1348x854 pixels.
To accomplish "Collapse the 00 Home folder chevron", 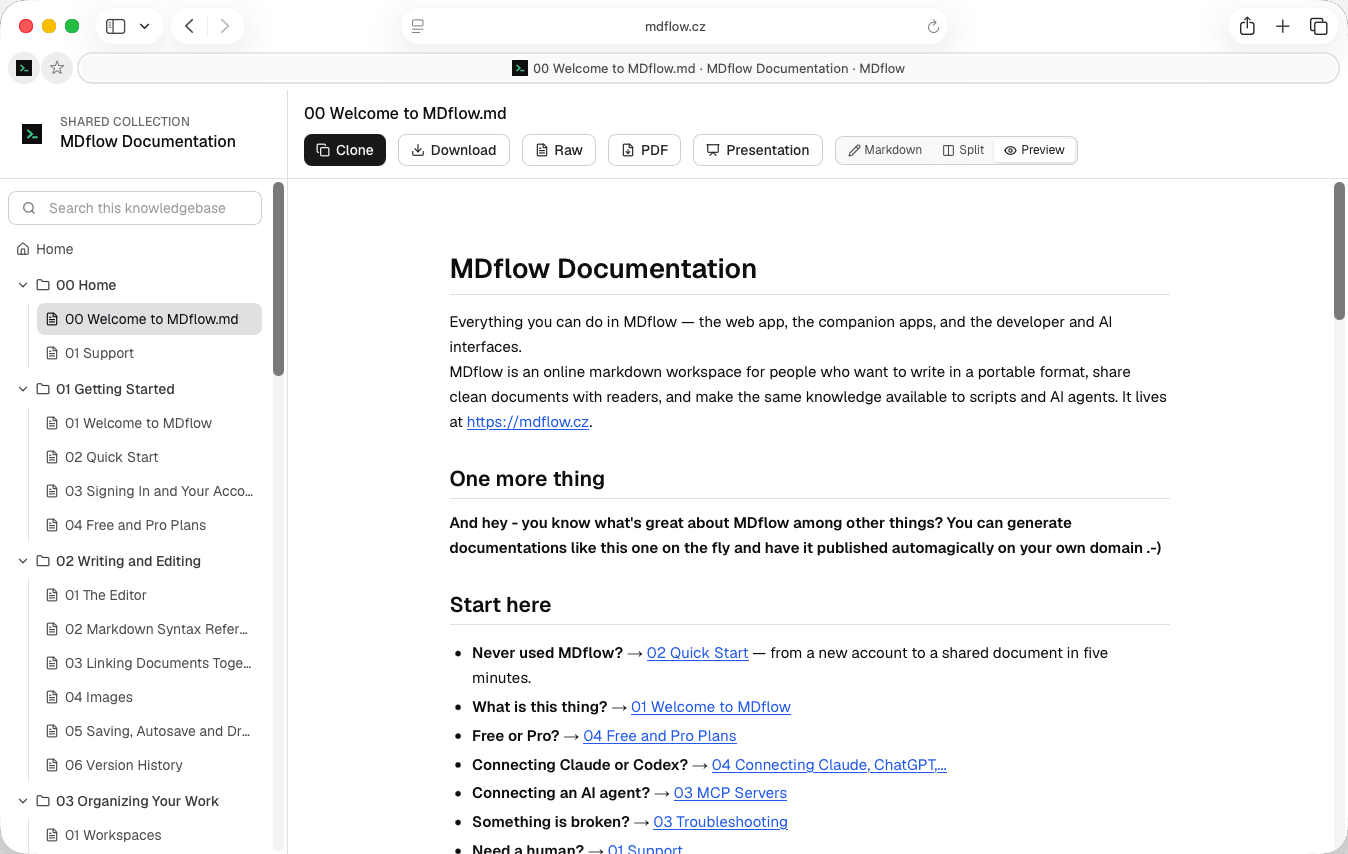I will [x=22, y=285].
